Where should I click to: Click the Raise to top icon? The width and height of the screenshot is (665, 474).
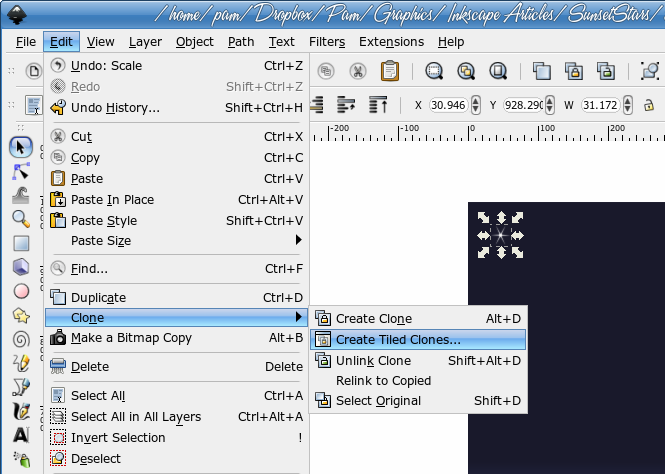point(378,105)
